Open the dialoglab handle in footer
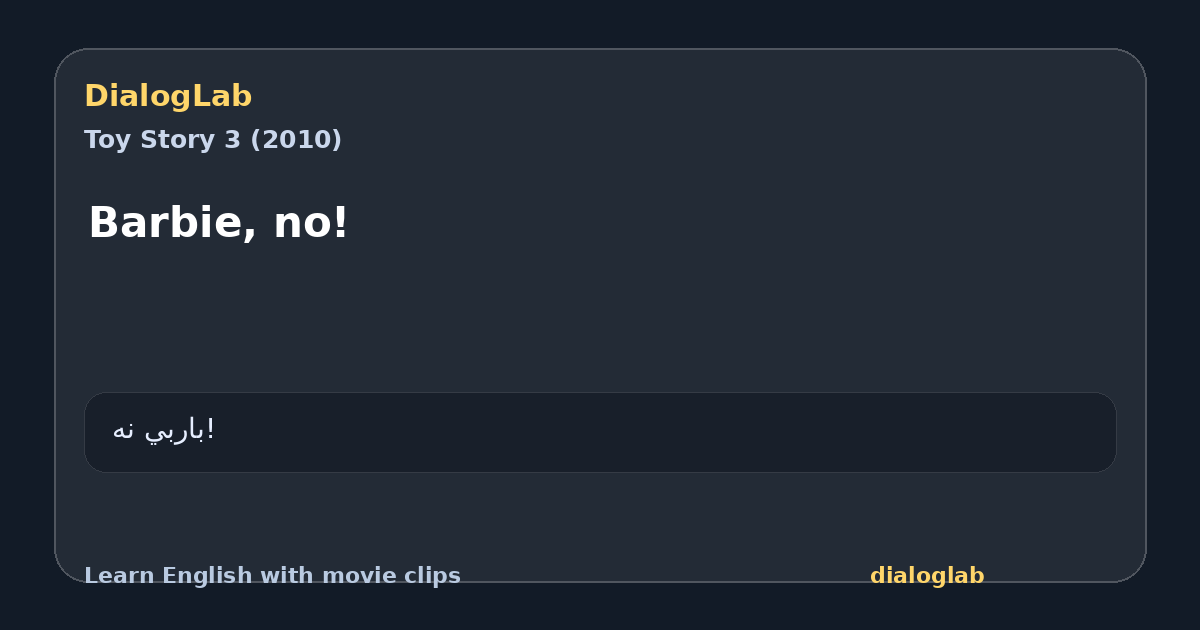The width and height of the screenshot is (1200, 630). point(927,576)
